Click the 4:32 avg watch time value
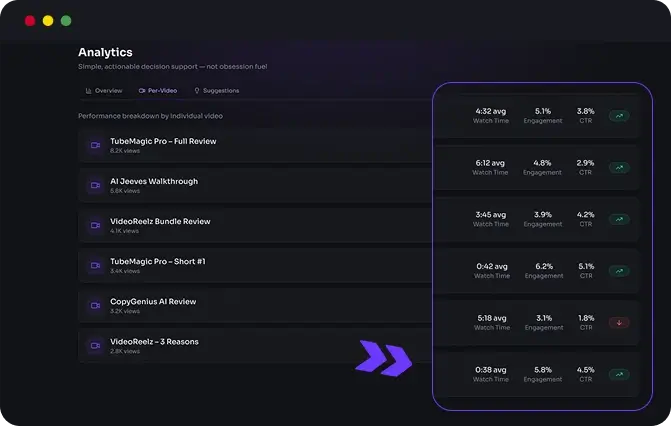 [490, 111]
